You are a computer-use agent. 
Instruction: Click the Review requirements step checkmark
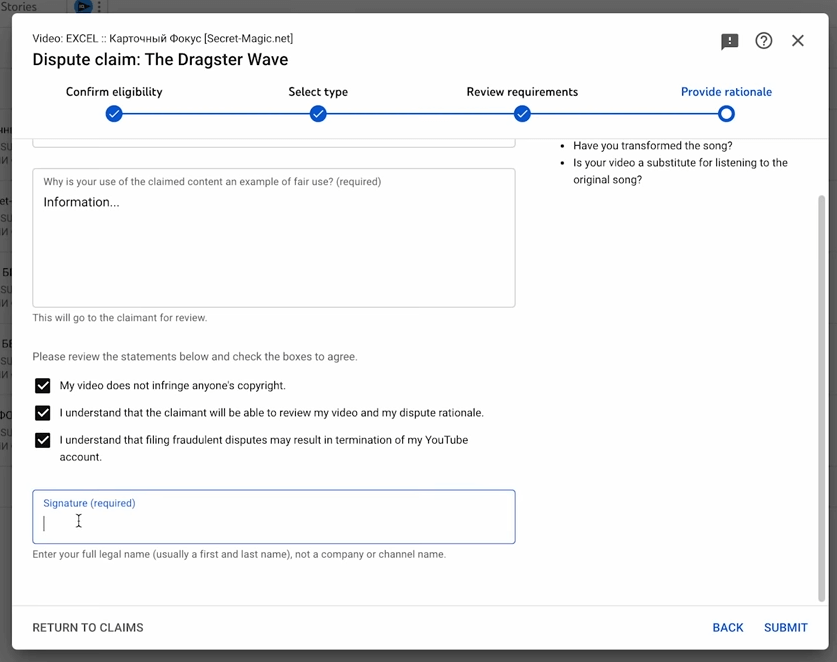pos(522,114)
